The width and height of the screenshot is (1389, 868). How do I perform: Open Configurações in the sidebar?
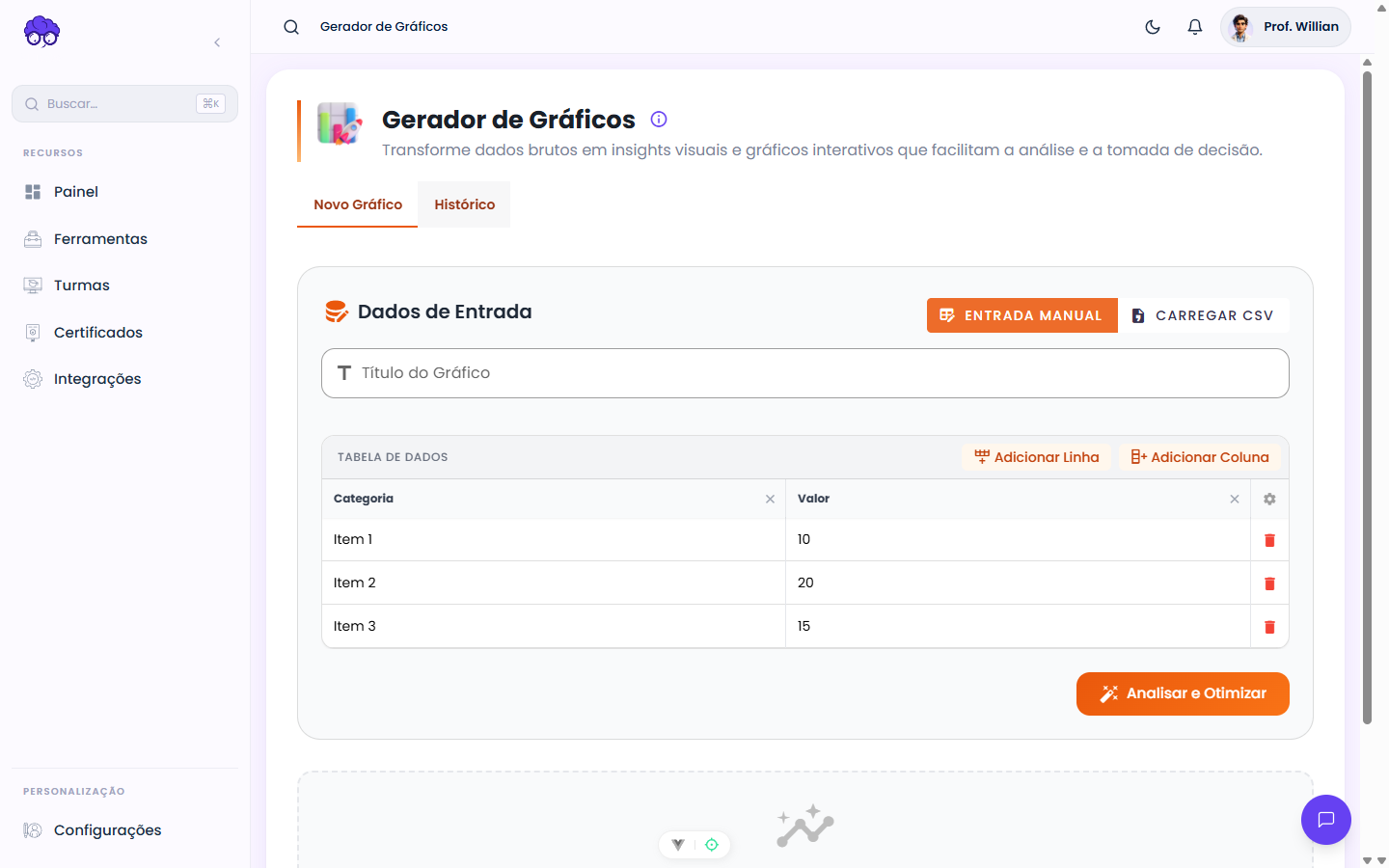124,830
